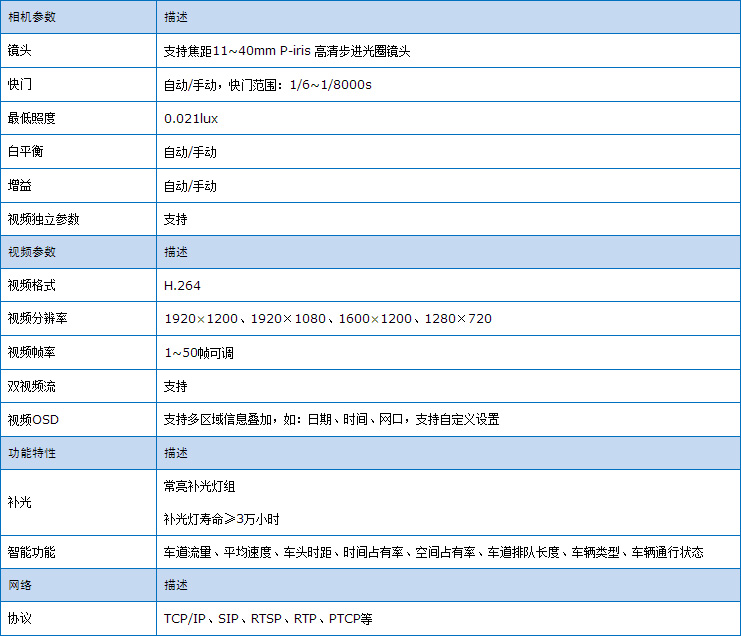Click the 功能特性 section header cell

point(32,453)
